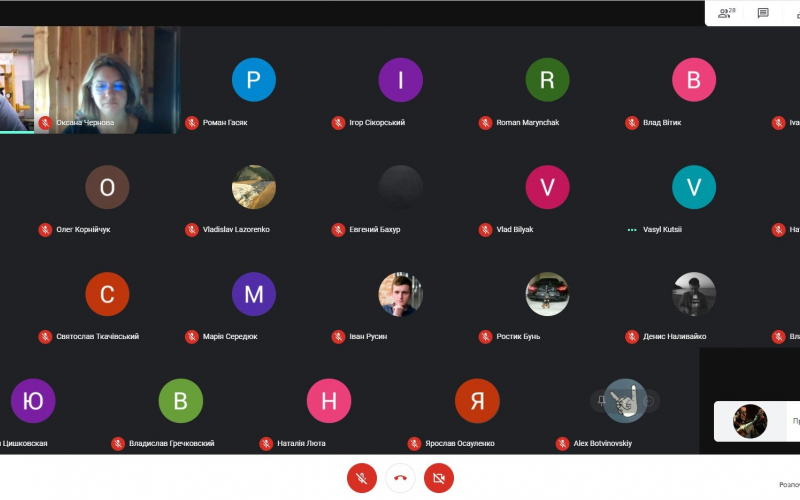Click the muted mic icon beside Ростик Бунь
Screen dimensions: 800x500
pyautogui.click(x=485, y=337)
